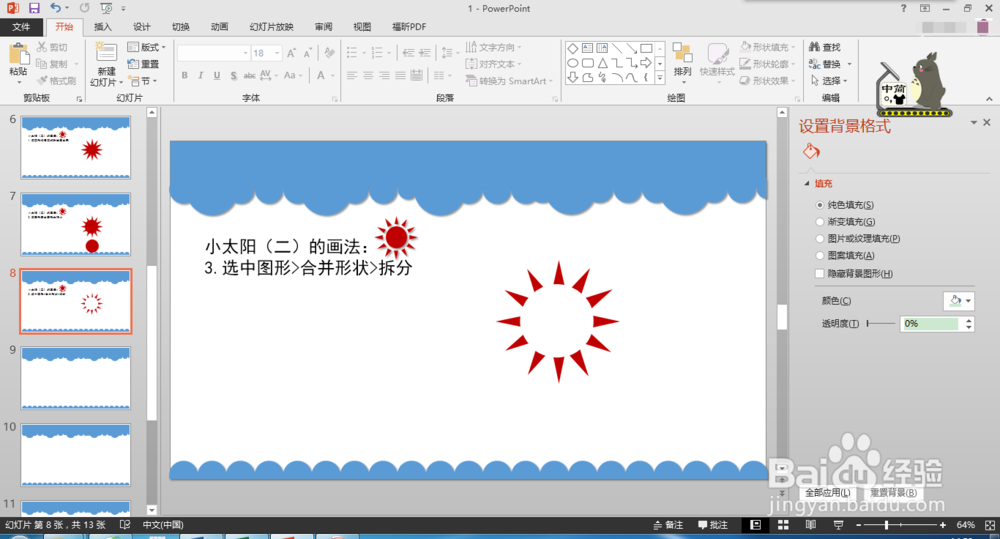Select the oval shape in shapes gallery

573,63
